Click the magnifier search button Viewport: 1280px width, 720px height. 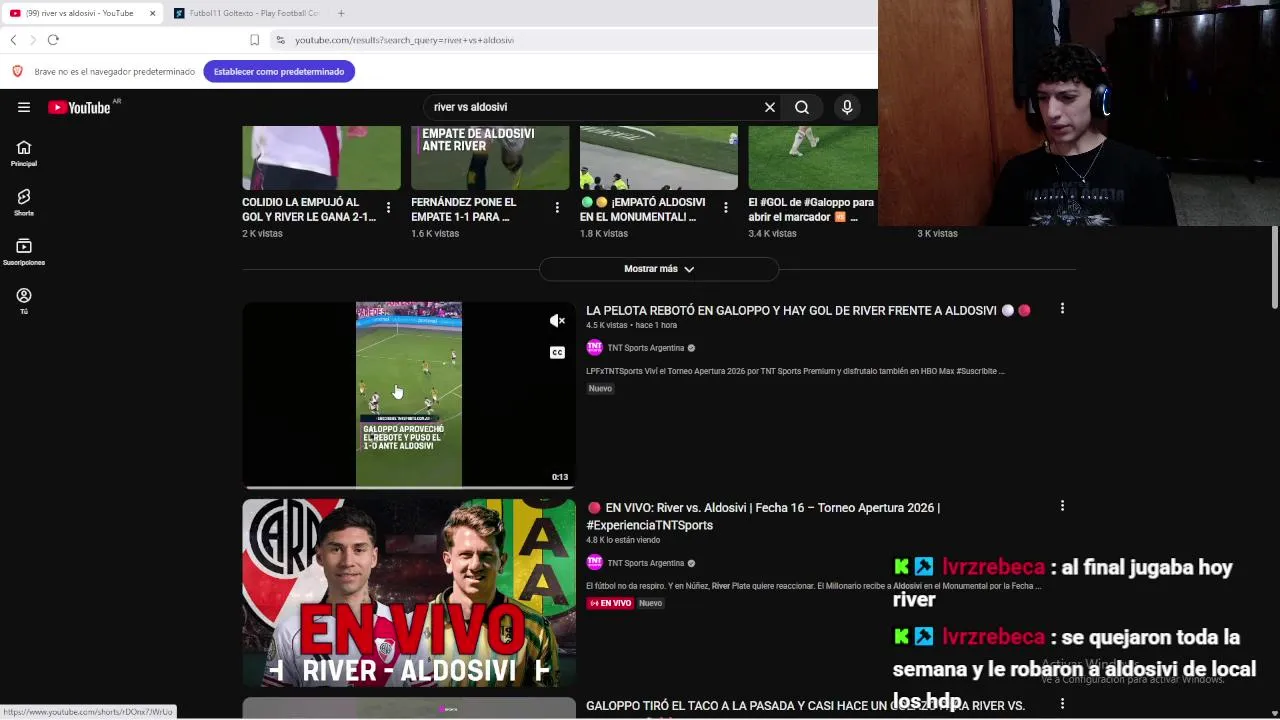[x=802, y=107]
